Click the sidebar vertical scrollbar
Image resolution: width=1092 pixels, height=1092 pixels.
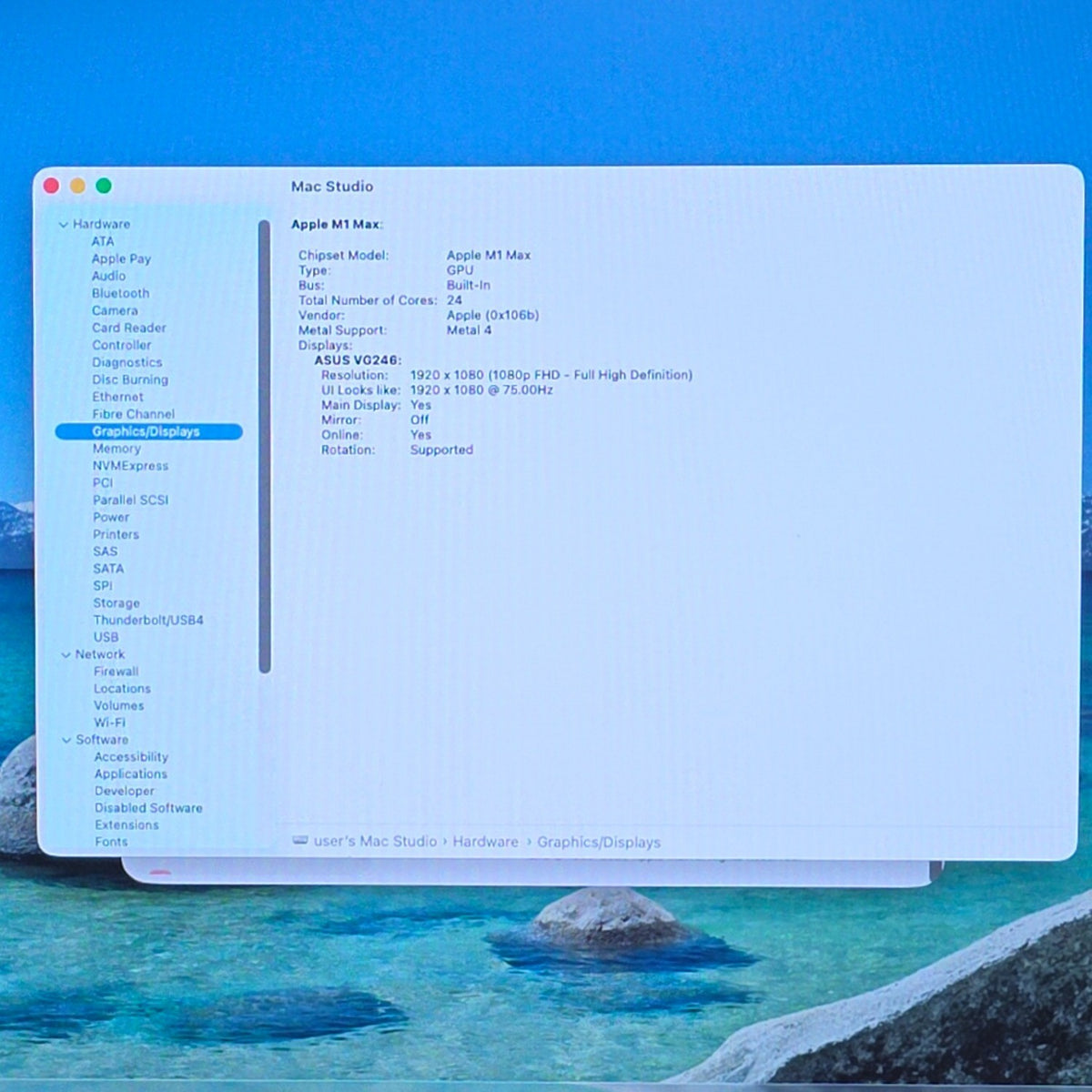pos(265,446)
